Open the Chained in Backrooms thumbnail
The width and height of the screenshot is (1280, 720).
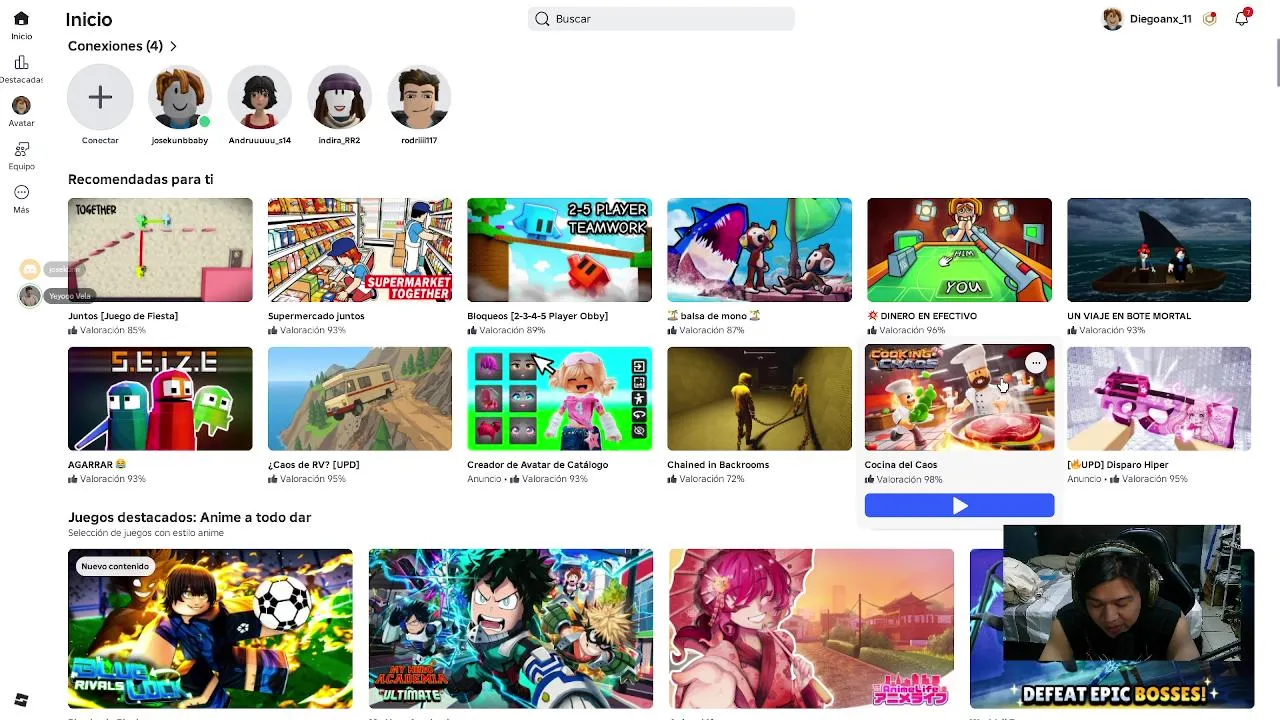click(x=759, y=399)
